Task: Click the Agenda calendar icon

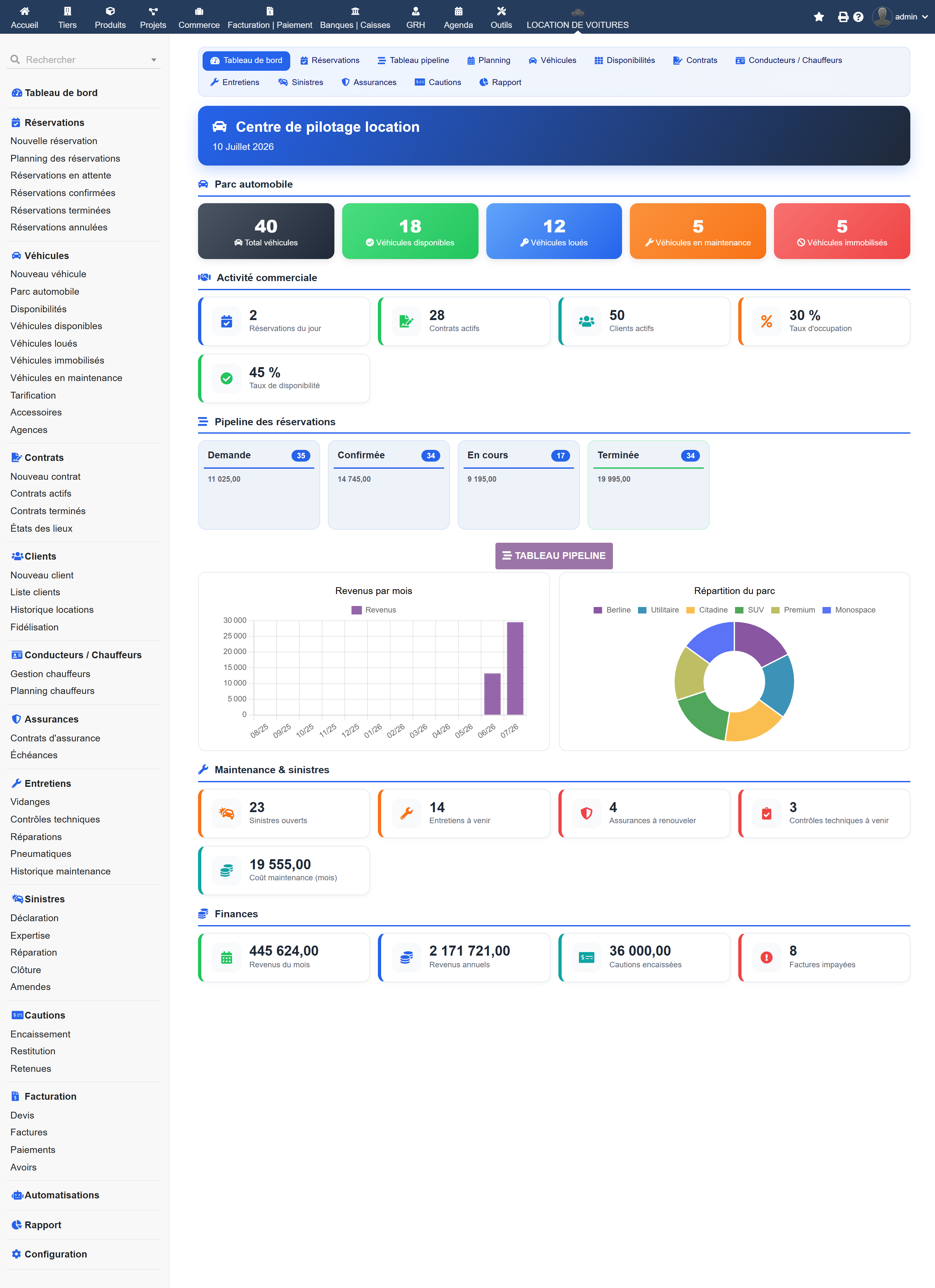Action: click(x=458, y=11)
